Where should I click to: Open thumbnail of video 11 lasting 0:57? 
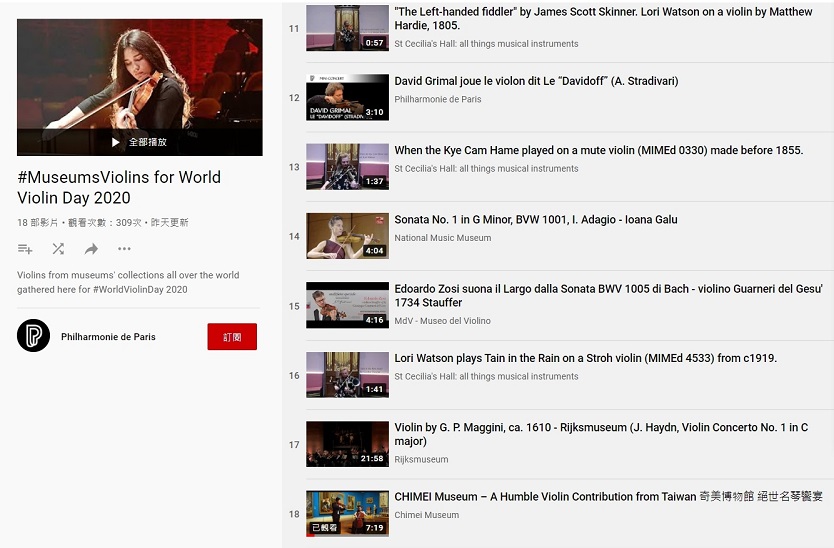coord(347,28)
